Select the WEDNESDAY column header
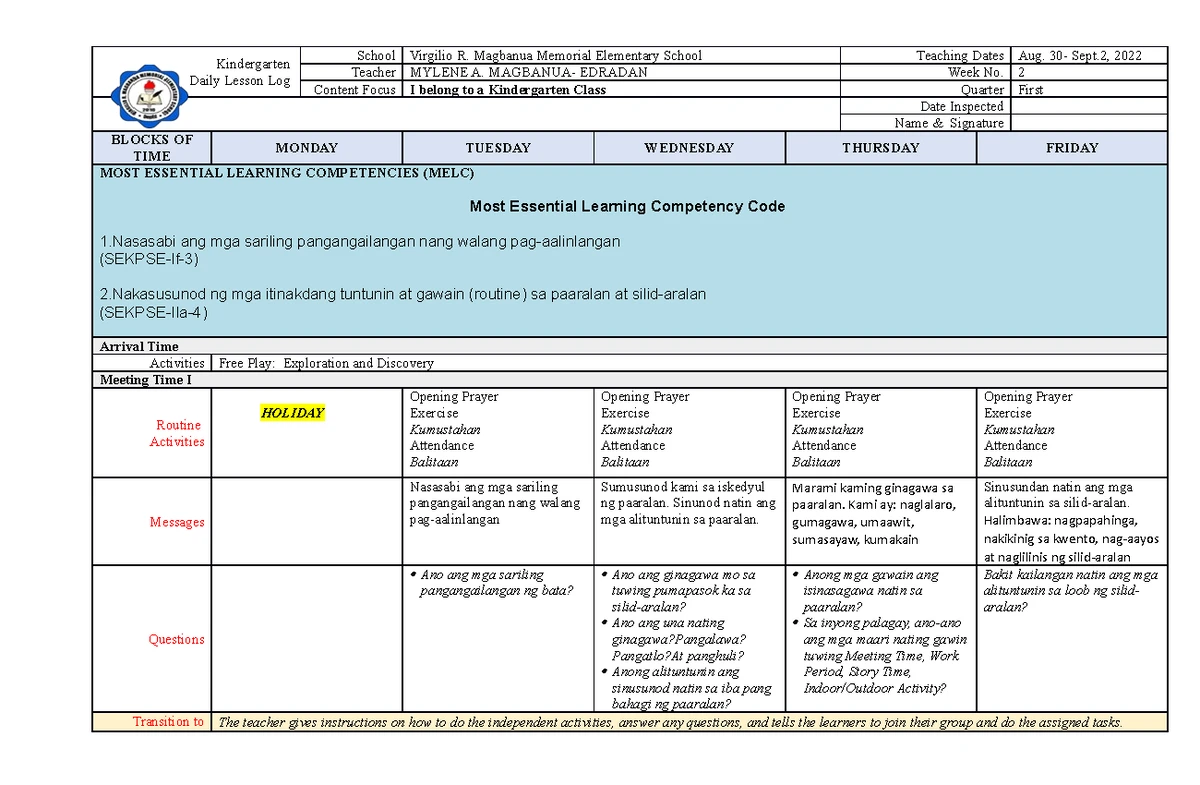Image resolution: width=1200 pixels, height=785 pixels. 690,147
